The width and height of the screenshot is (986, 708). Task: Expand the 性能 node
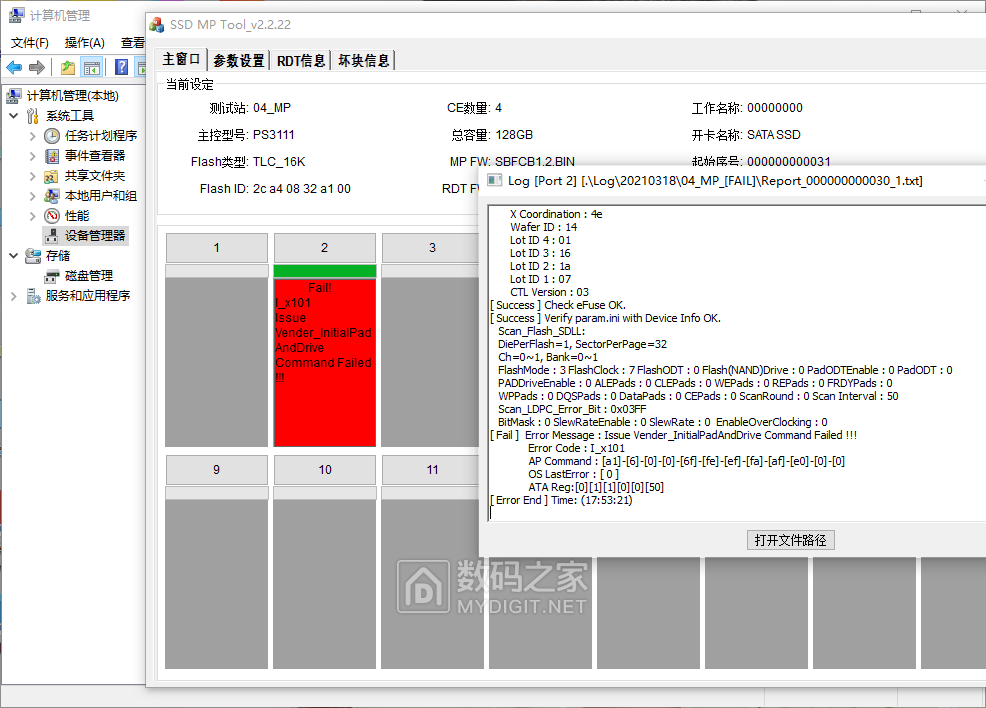point(33,216)
